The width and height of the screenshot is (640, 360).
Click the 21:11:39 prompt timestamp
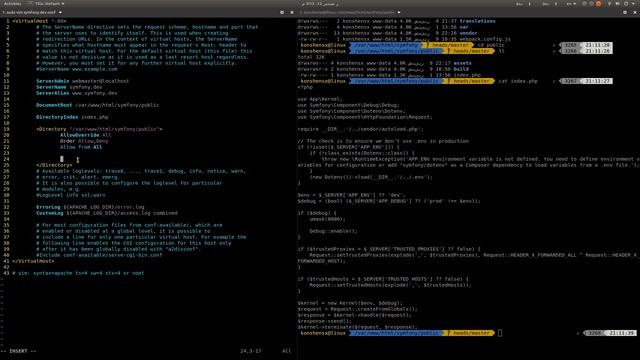pyautogui.click(x=622, y=333)
